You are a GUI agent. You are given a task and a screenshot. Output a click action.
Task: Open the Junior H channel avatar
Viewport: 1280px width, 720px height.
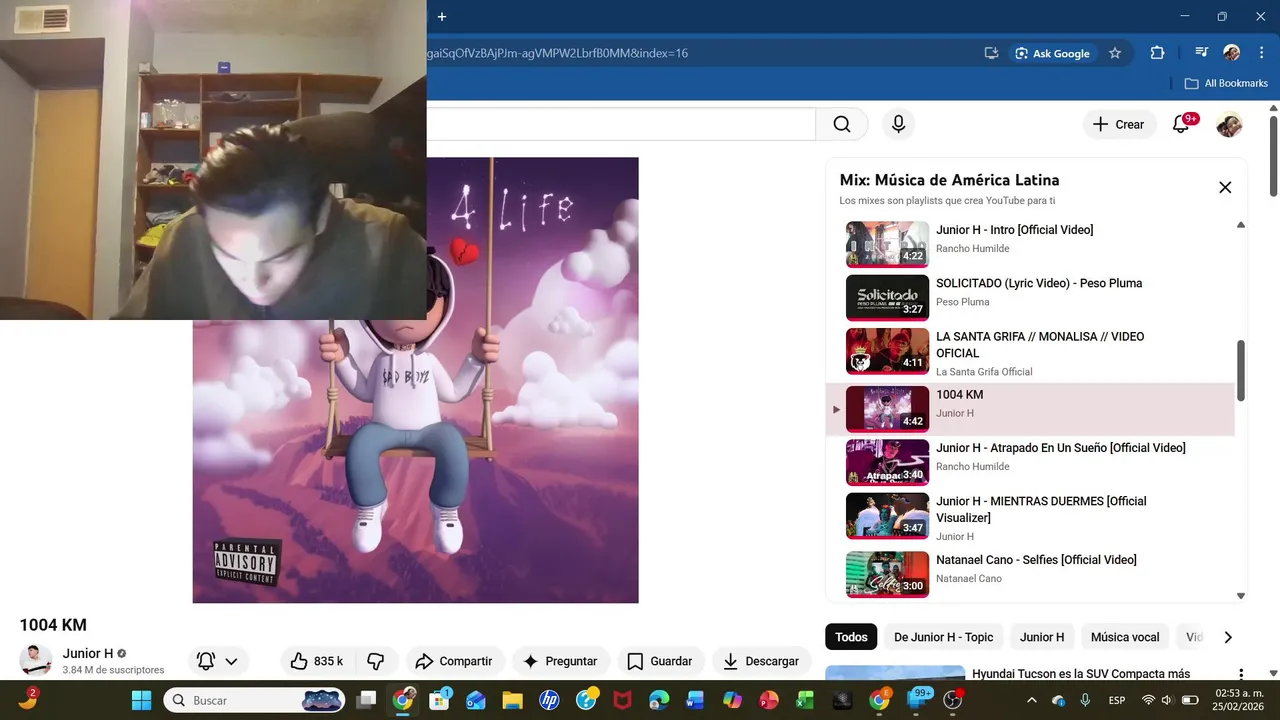(x=36, y=660)
